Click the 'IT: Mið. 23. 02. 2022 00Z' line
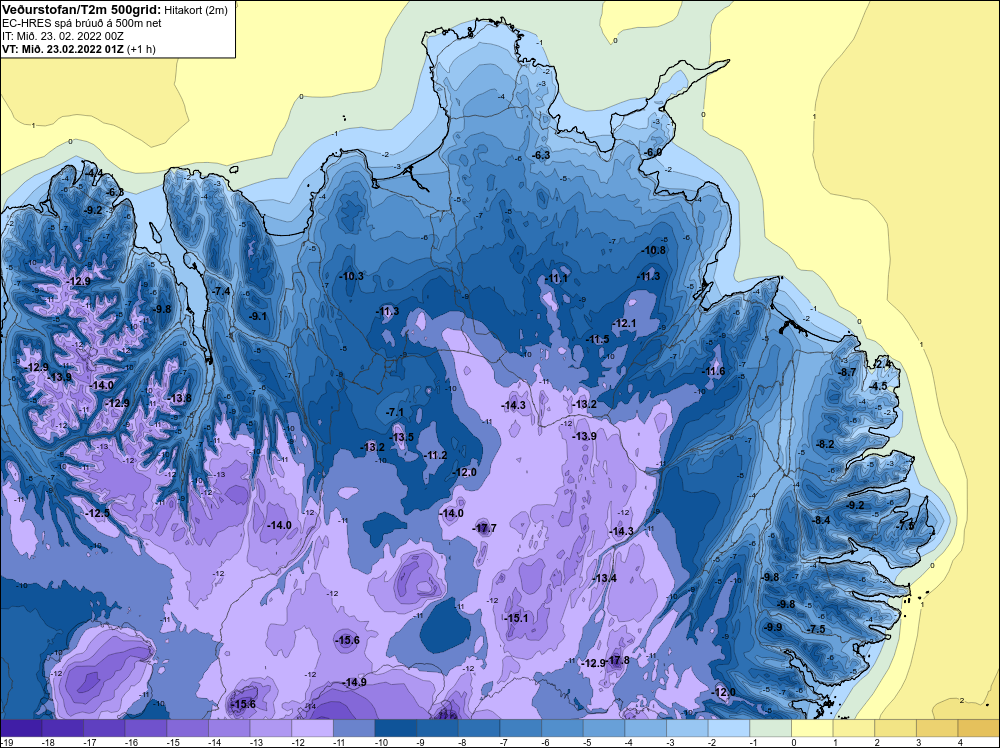This screenshot has width=1000, height=748. (x=61, y=36)
